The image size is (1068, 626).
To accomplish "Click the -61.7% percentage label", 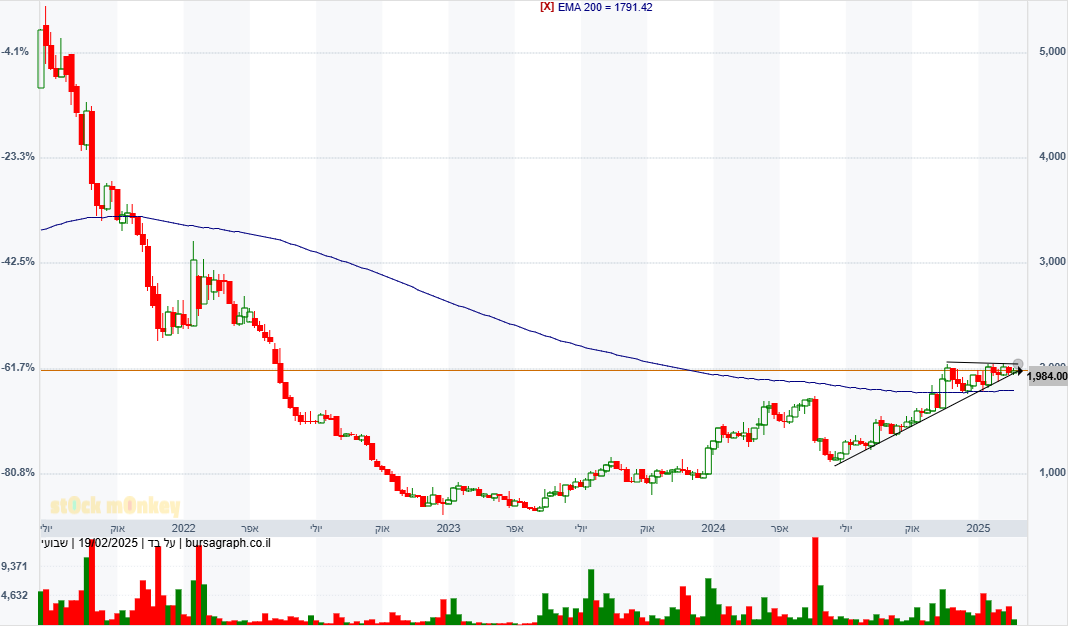I will (x=18, y=367).
